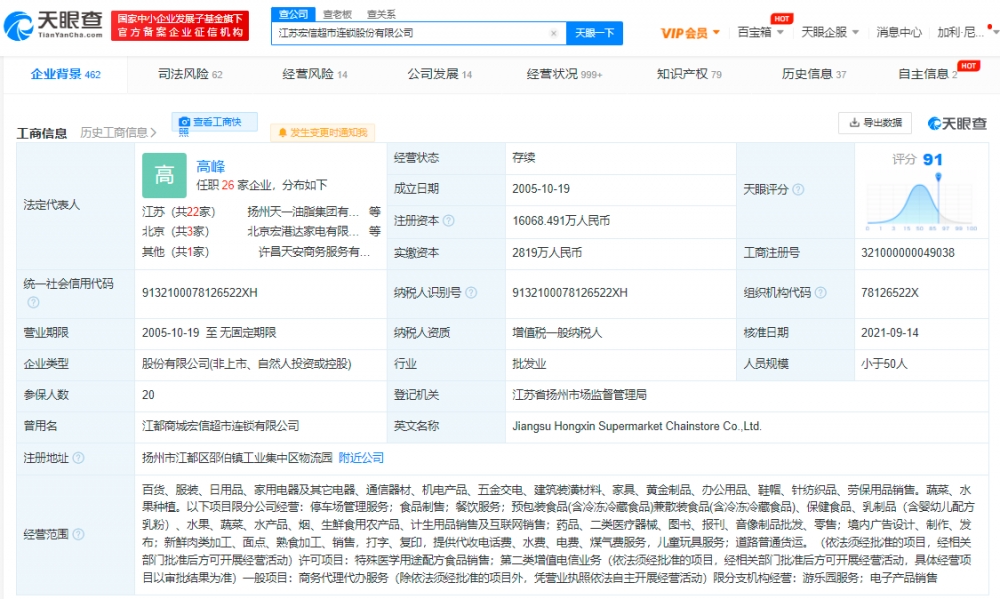
Task: Click the organization code value 78126522X
Action: tap(890, 293)
